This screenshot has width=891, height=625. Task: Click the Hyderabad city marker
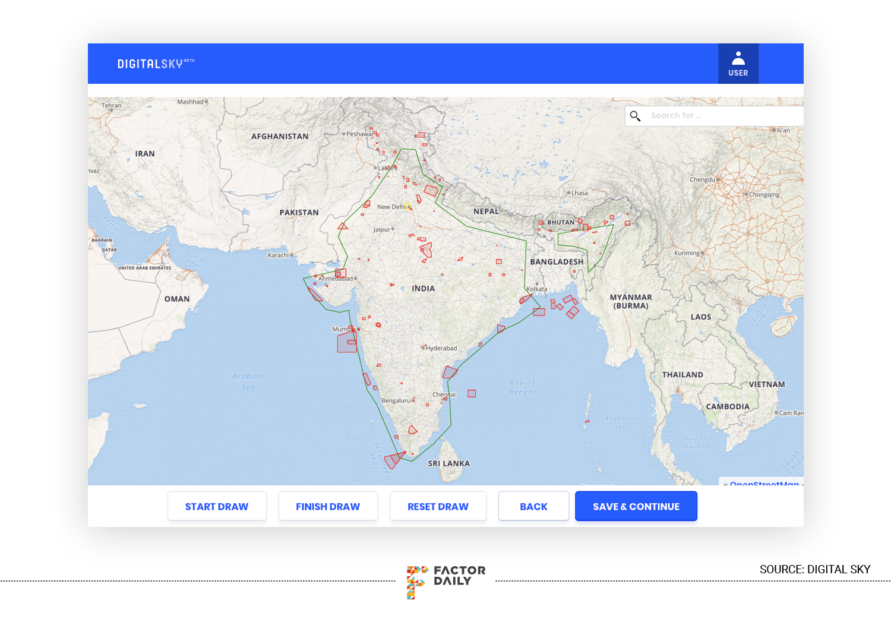coord(424,348)
